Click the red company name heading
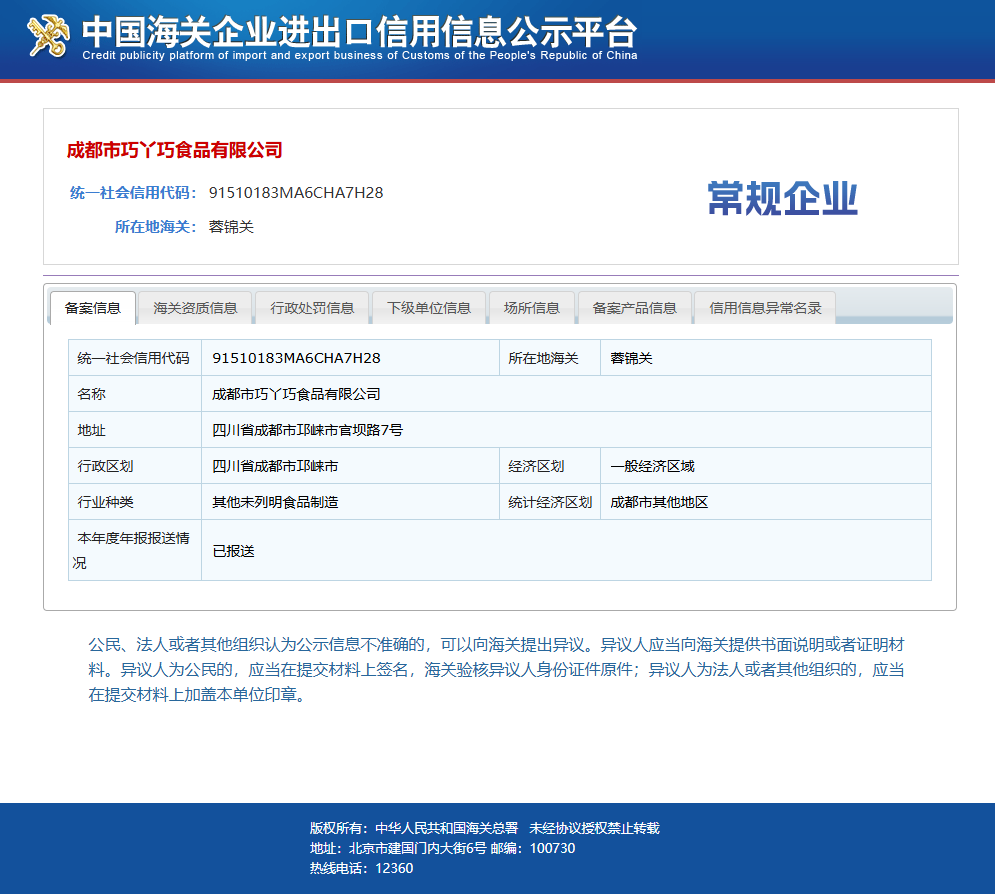The image size is (995, 894). 175,150
